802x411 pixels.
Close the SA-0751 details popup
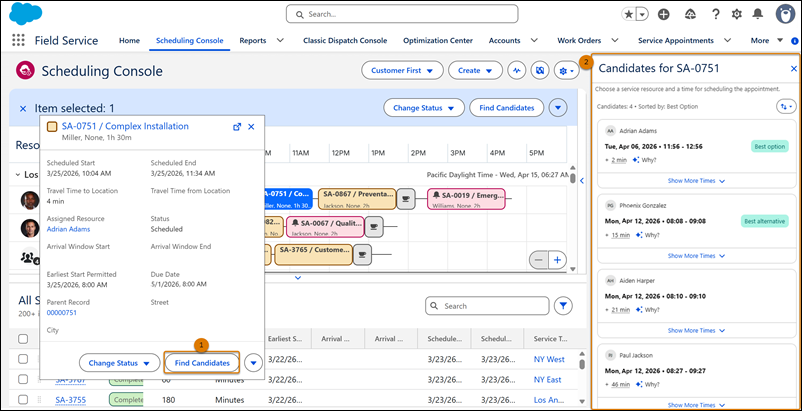point(251,127)
